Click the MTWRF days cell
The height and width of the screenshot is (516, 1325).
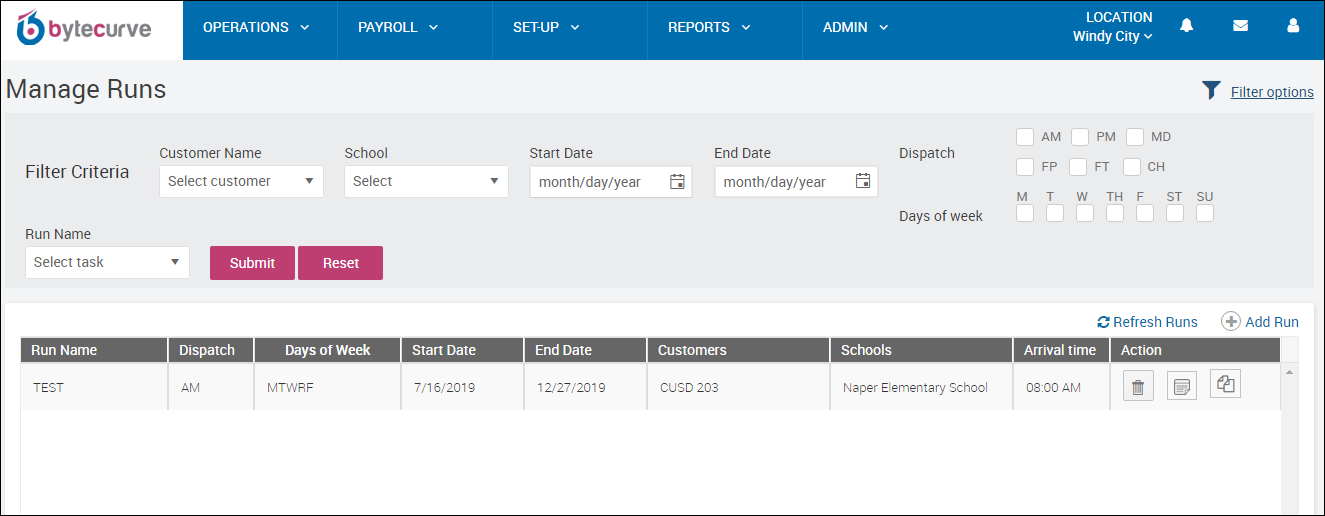328,387
